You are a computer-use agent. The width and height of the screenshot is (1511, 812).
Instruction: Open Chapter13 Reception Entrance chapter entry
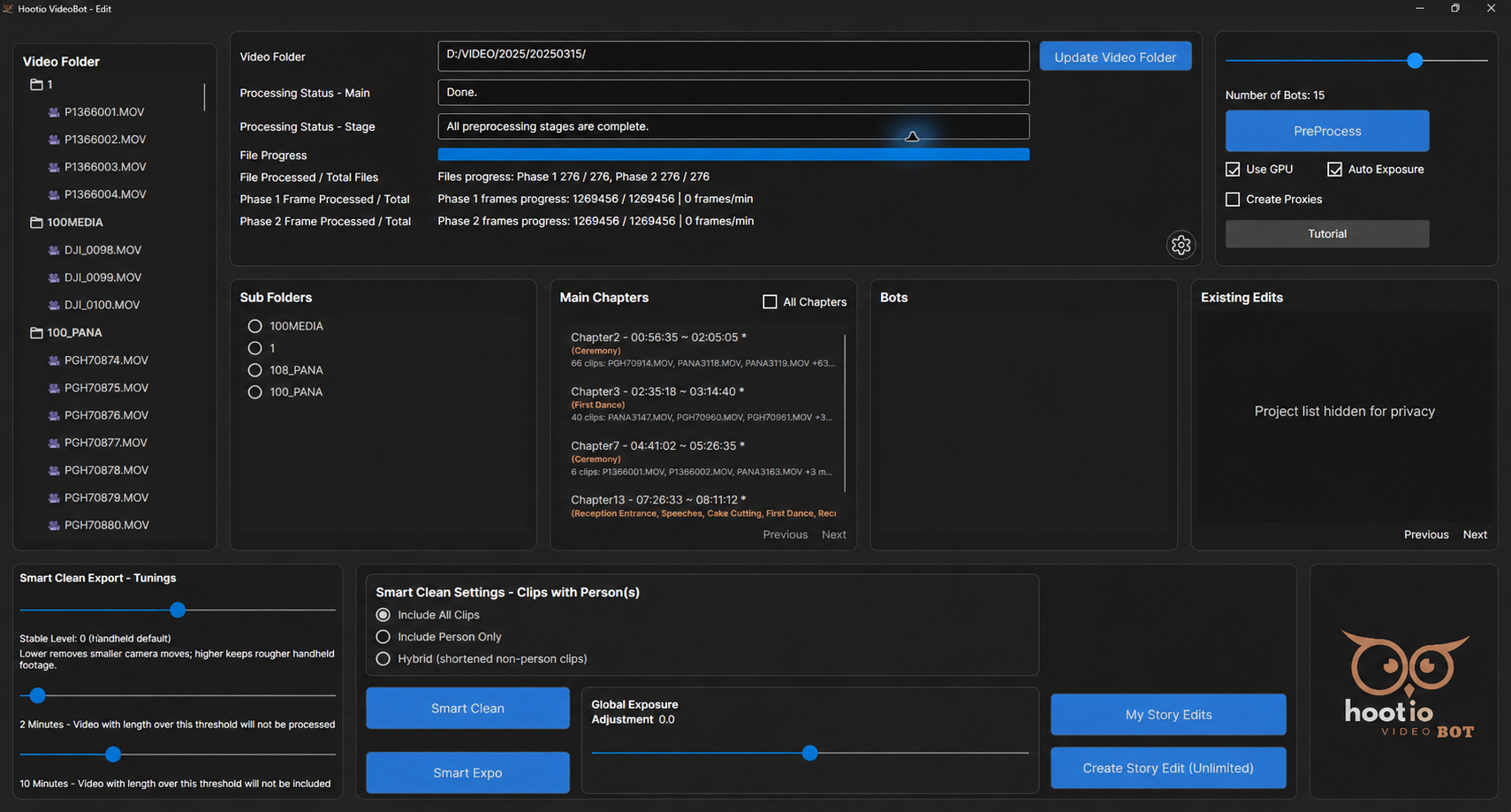click(x=703, y=506)
